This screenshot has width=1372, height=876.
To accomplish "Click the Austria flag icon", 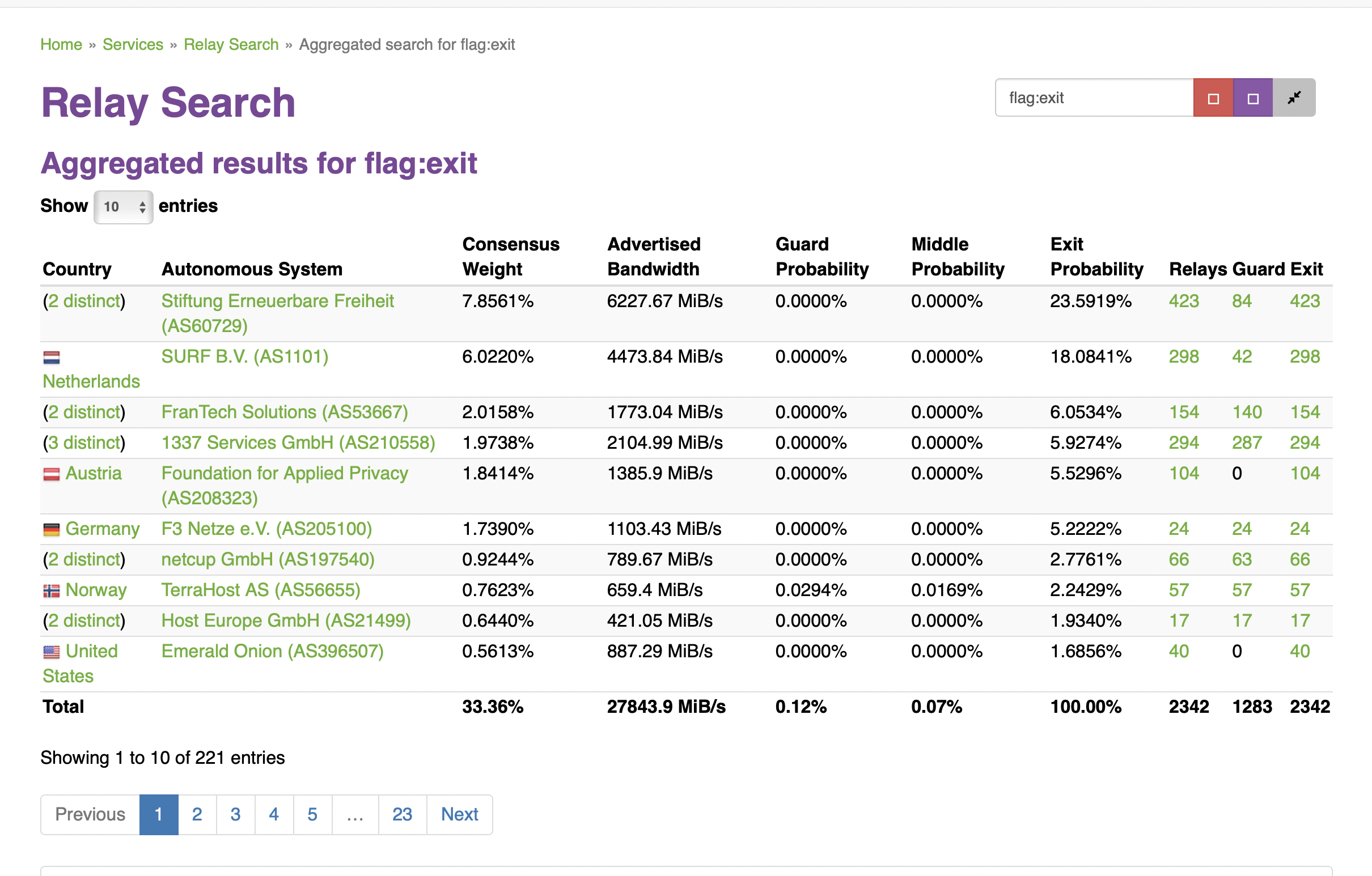I will pos(51,474).
